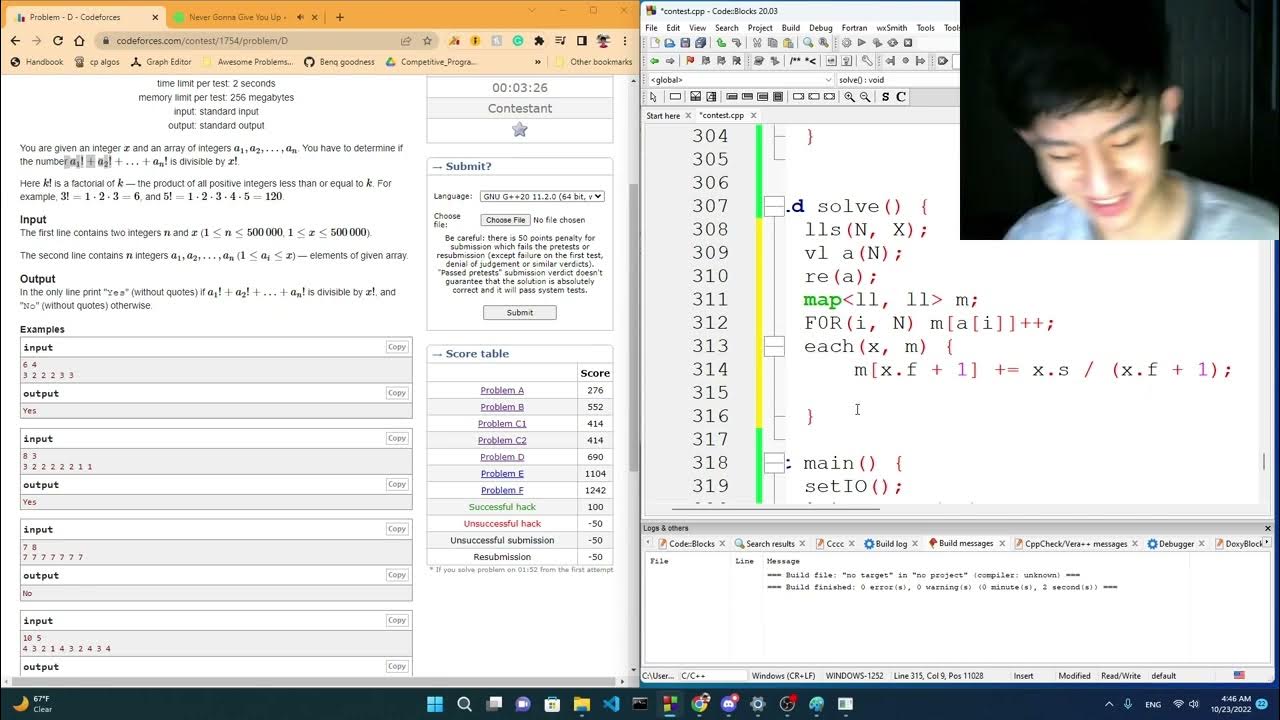Click the S source toggle icon
The height and width of the screenshot is (720, 1280).
(885, 97)
